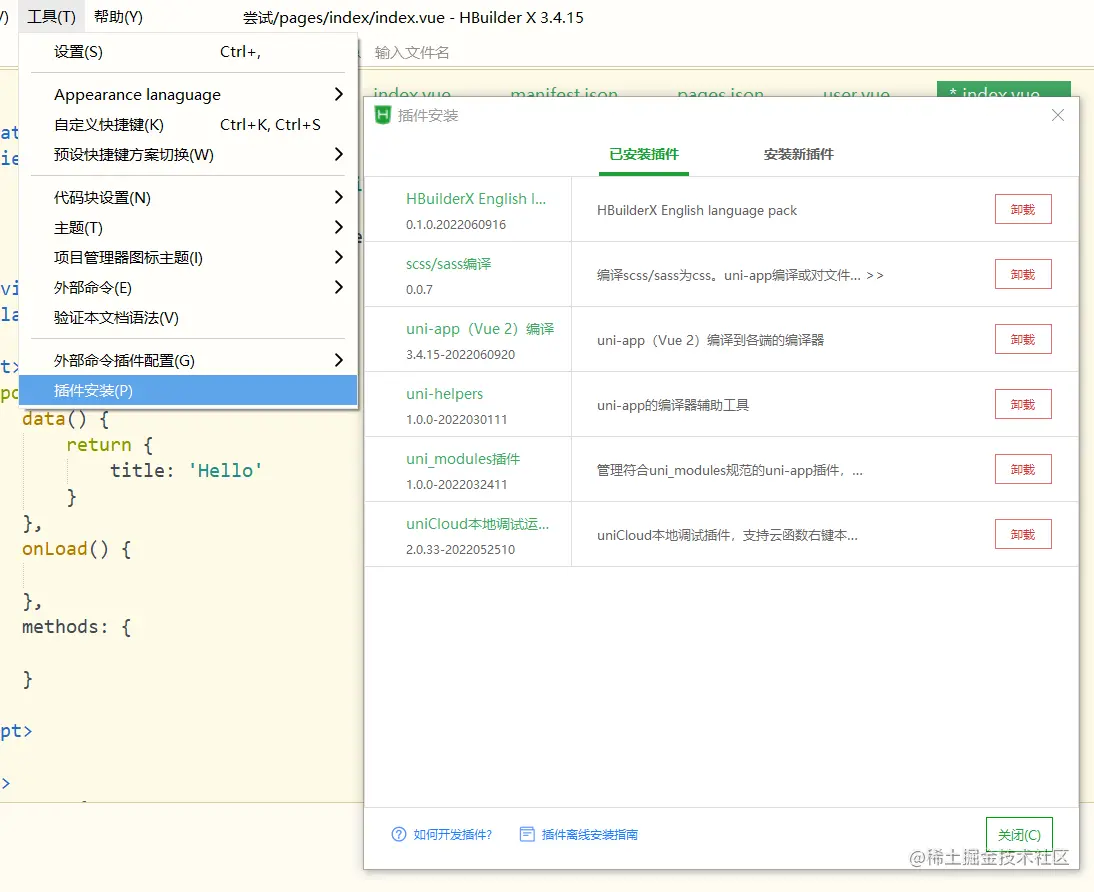1094x892 pixels.
Task: Open 如何开发插件? link
Action: [x=453, y=835]
